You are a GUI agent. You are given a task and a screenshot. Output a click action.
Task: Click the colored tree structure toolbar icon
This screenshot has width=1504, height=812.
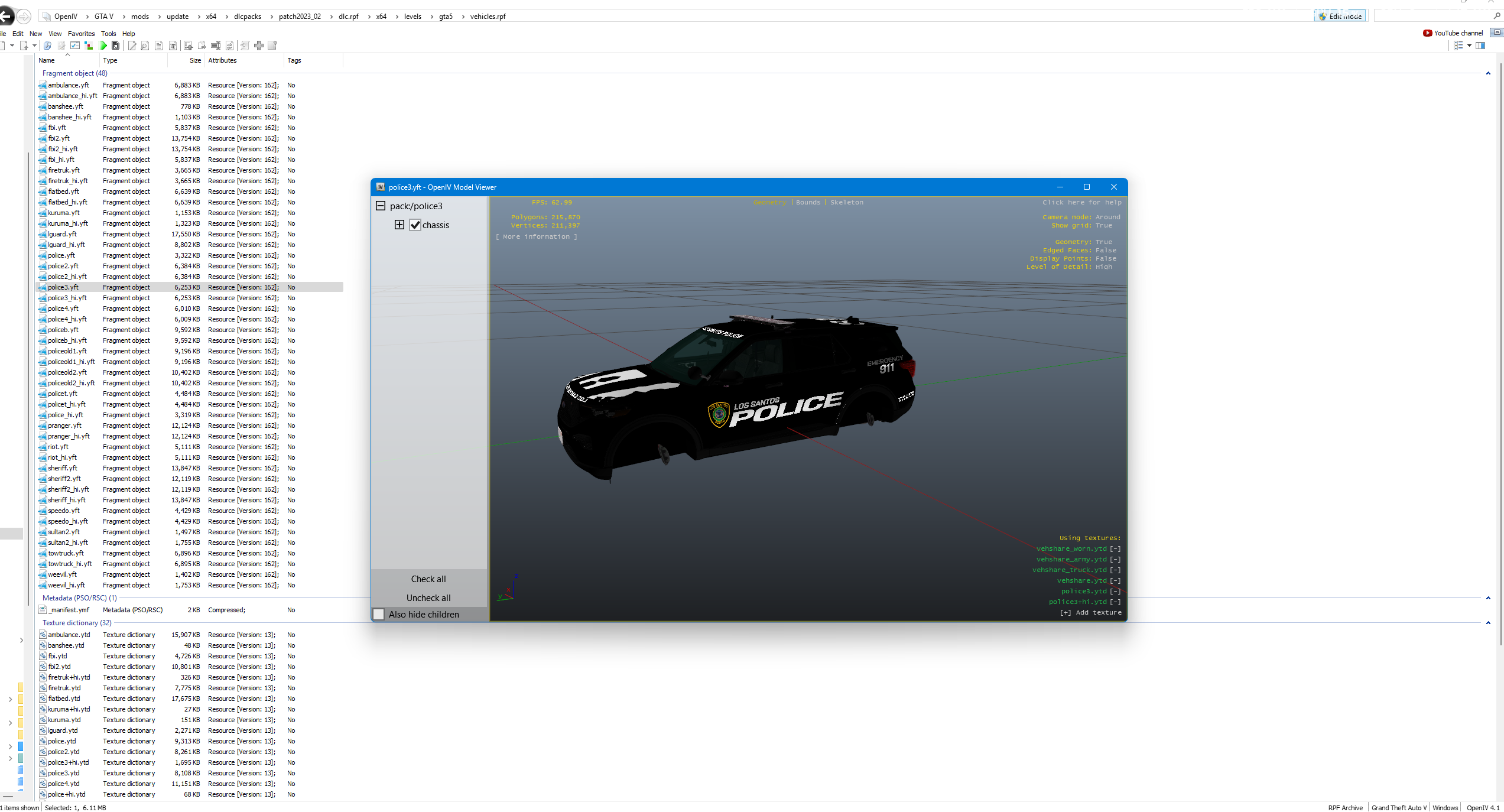click(x=89, y=46)
